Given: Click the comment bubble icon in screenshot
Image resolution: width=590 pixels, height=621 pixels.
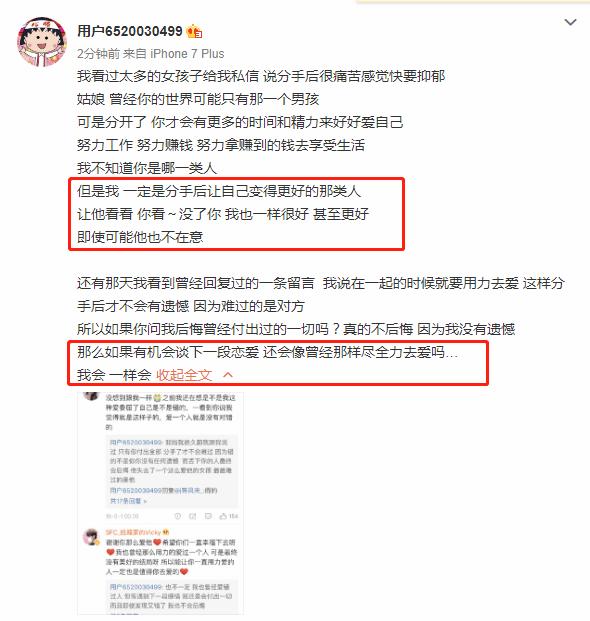Looking at the screenshot, I should pyautogui.click(x=208, y=516).
